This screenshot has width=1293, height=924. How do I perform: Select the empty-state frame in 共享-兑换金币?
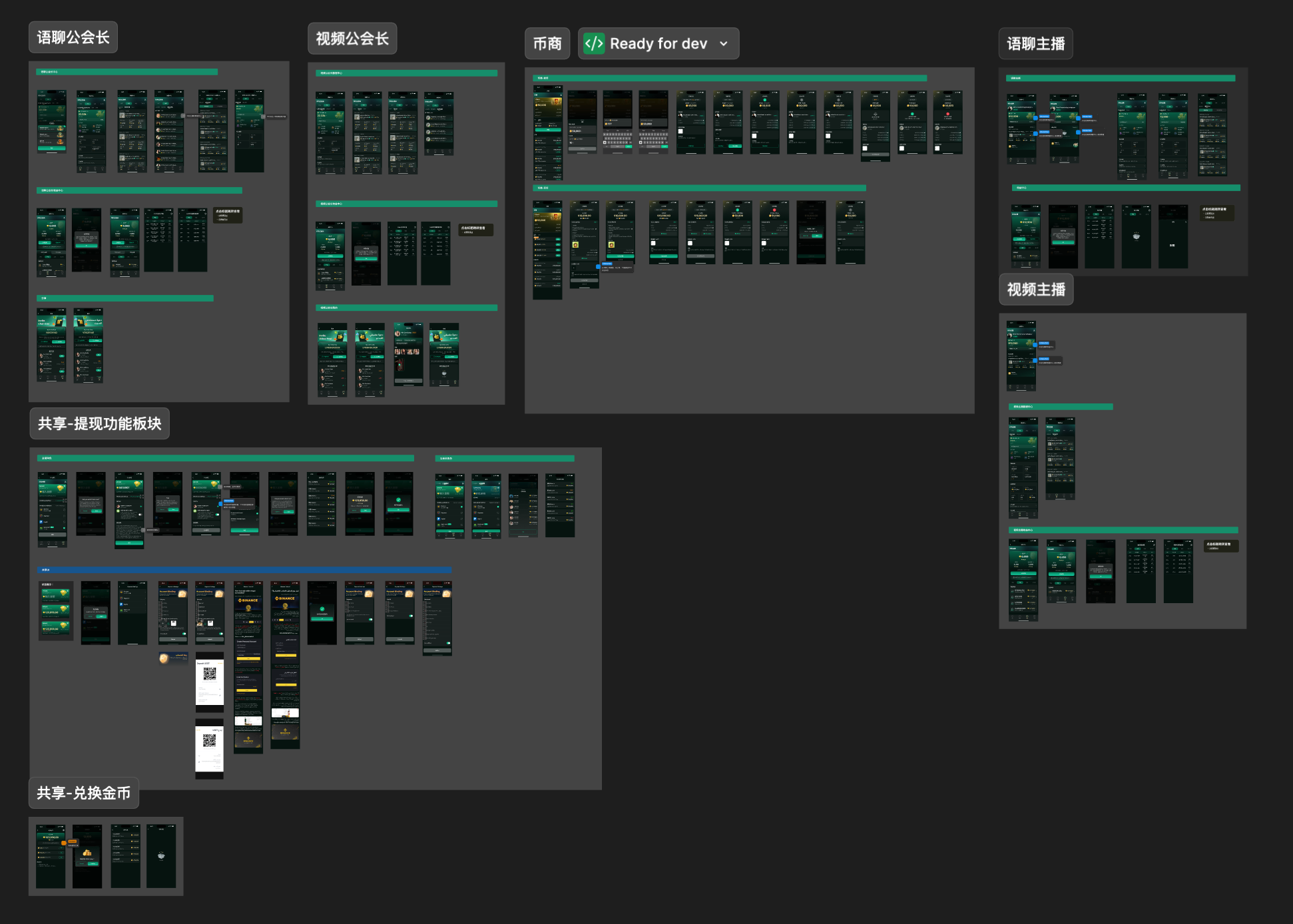click(161, 857)
